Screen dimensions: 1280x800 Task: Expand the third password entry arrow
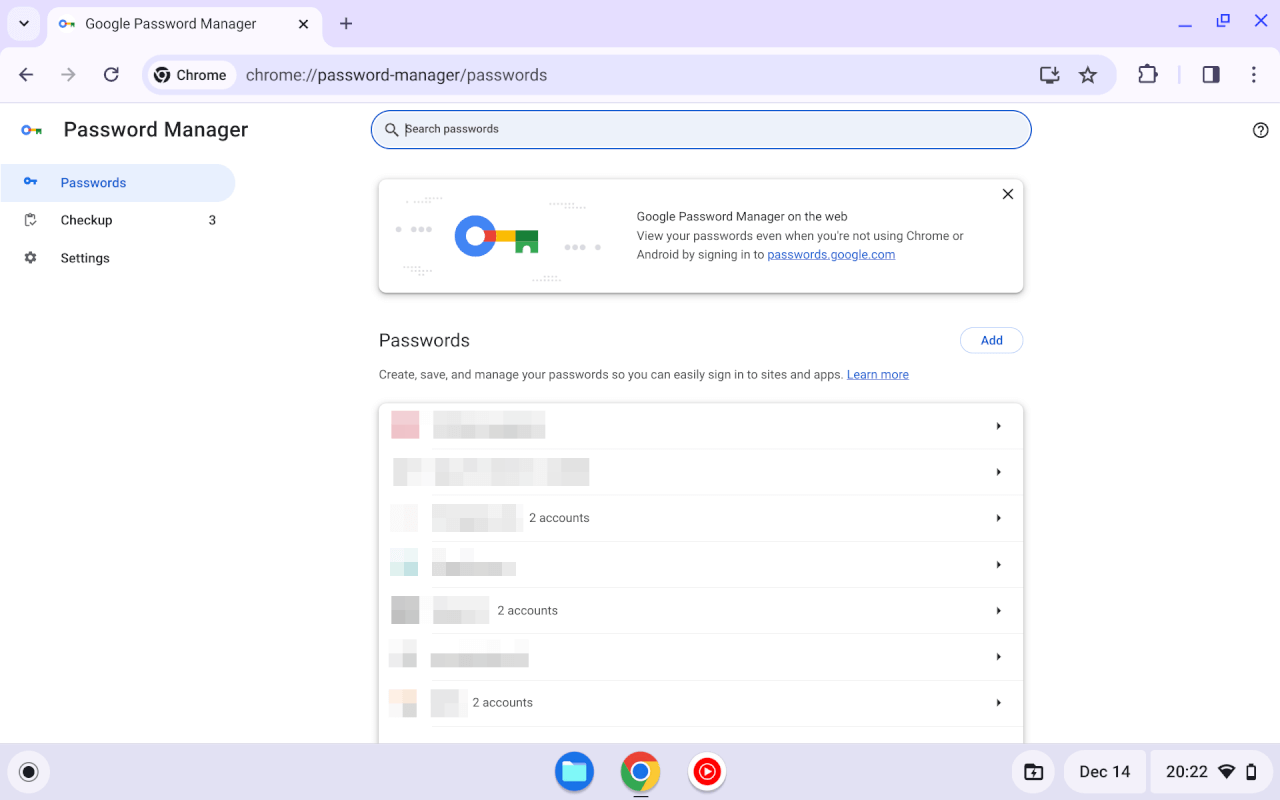(x=998, y=518)
